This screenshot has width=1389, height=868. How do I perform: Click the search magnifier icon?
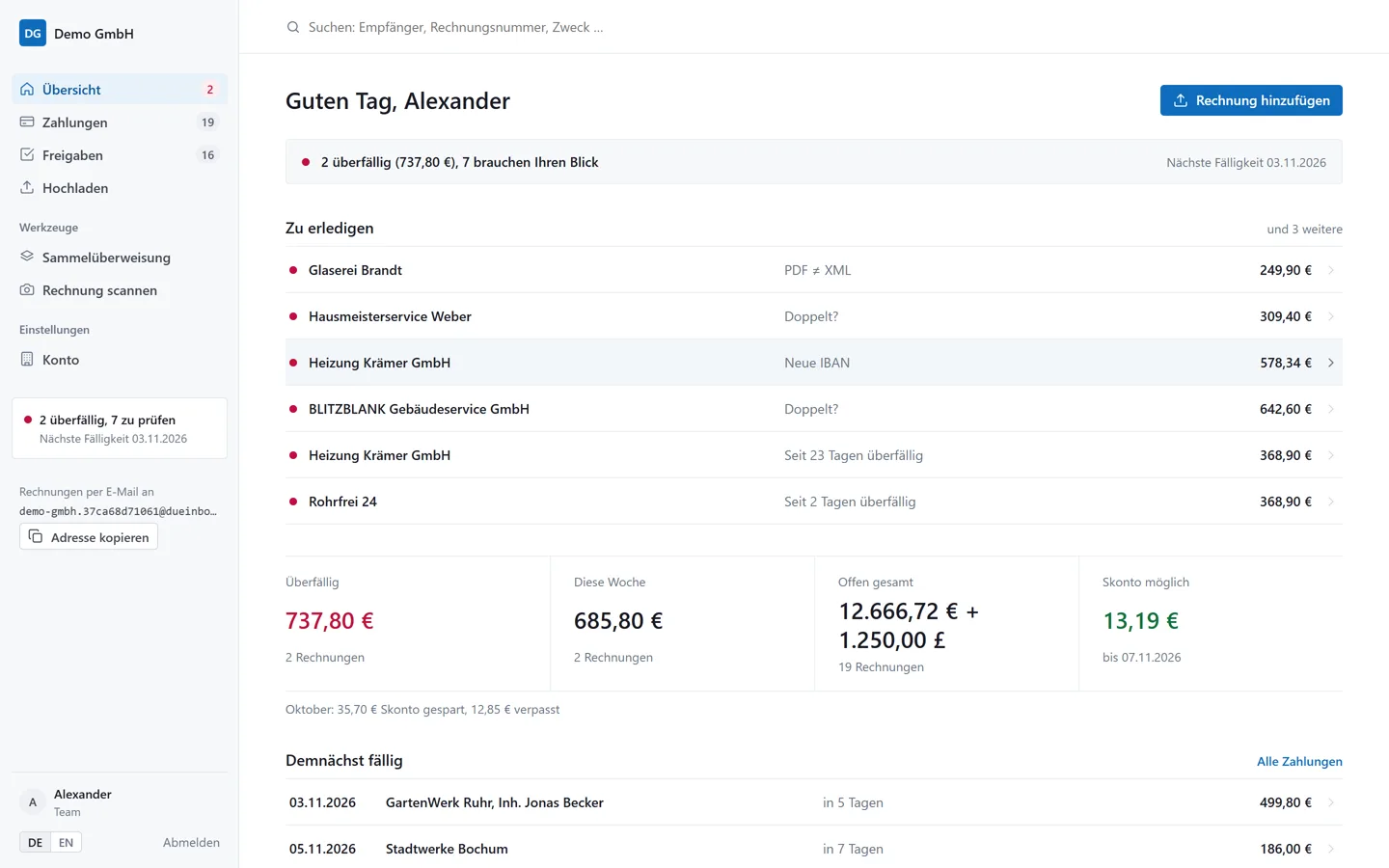293,27
